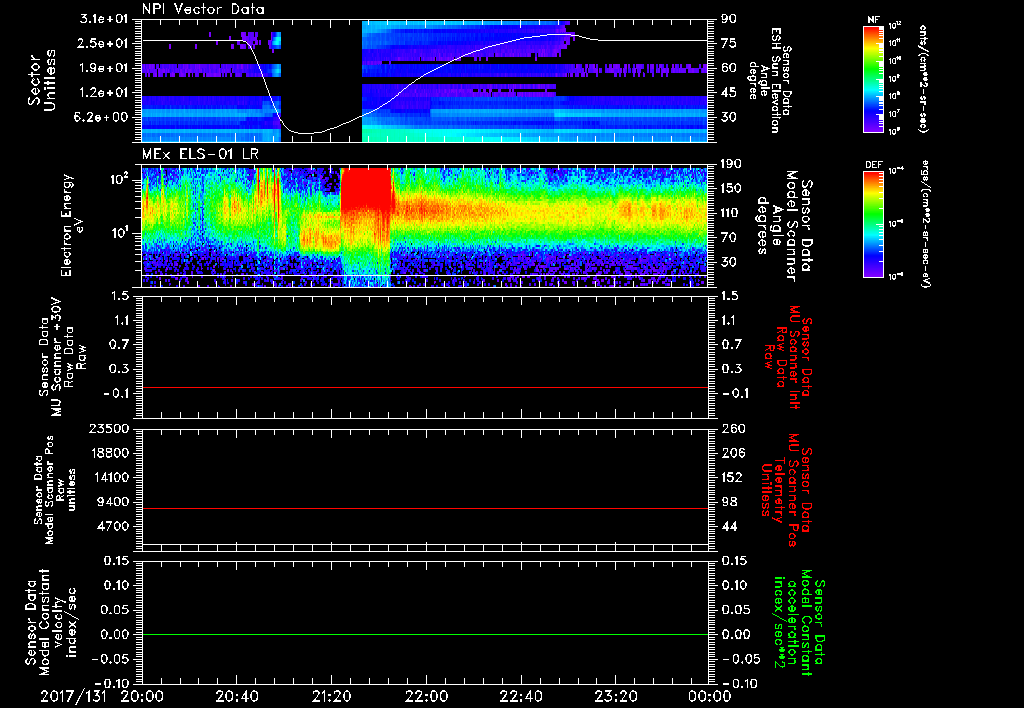
Task: Click the 3.1e+01 sector tick value
Action: [x=104, y=19]
